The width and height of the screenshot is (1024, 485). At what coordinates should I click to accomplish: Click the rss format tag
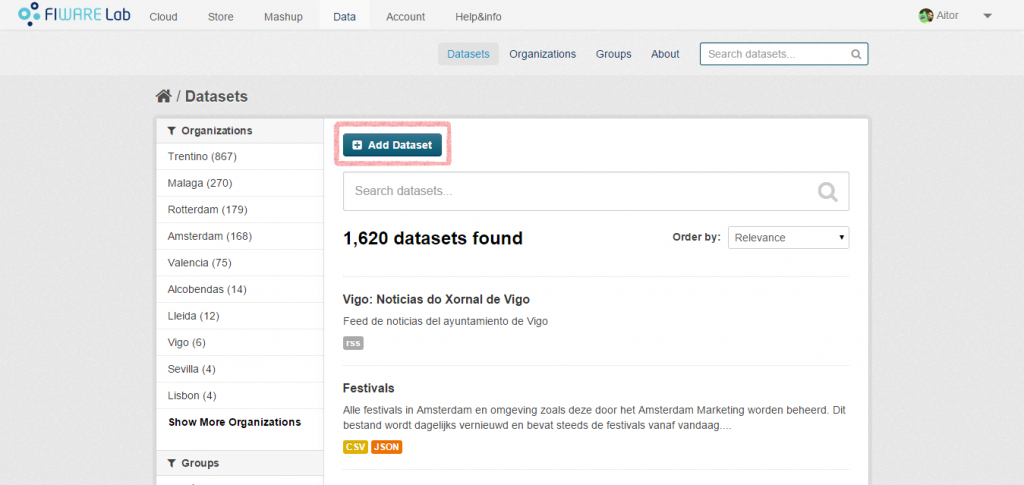click(353, 343)
